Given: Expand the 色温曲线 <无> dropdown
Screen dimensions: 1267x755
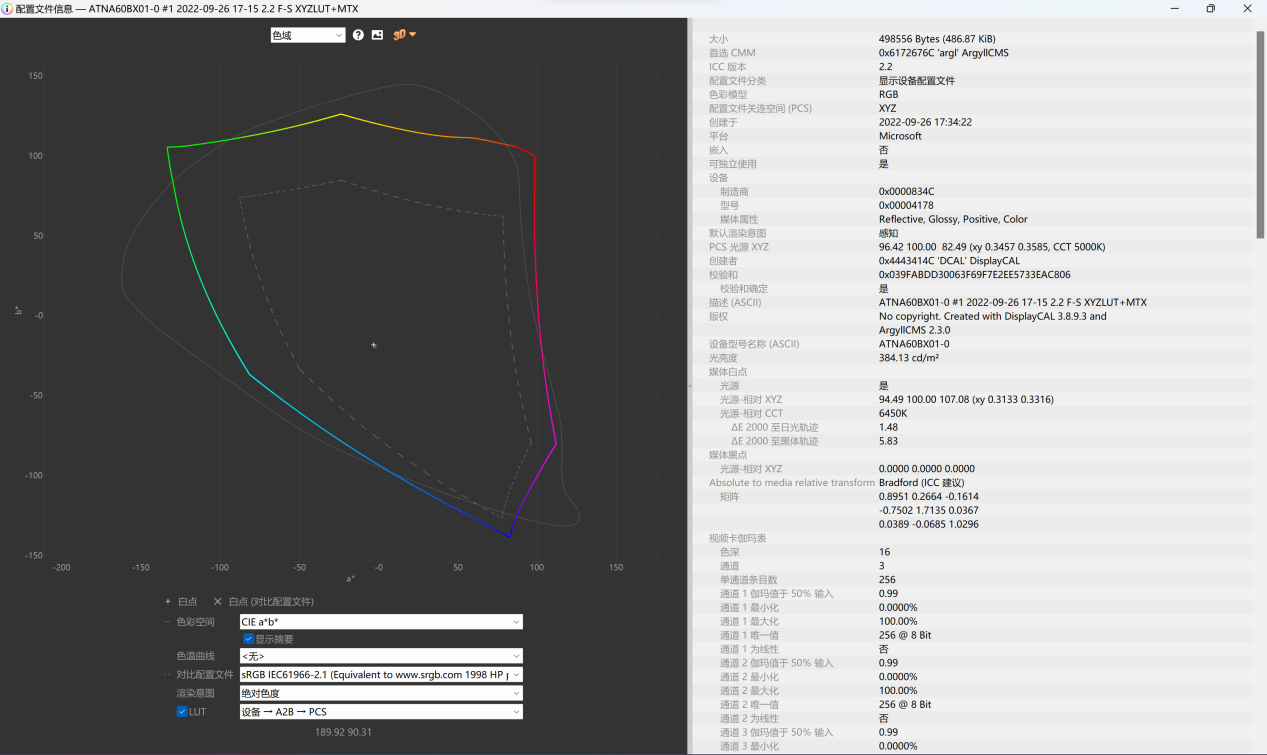Looking at the screenshot, I should tap(380, 657).
